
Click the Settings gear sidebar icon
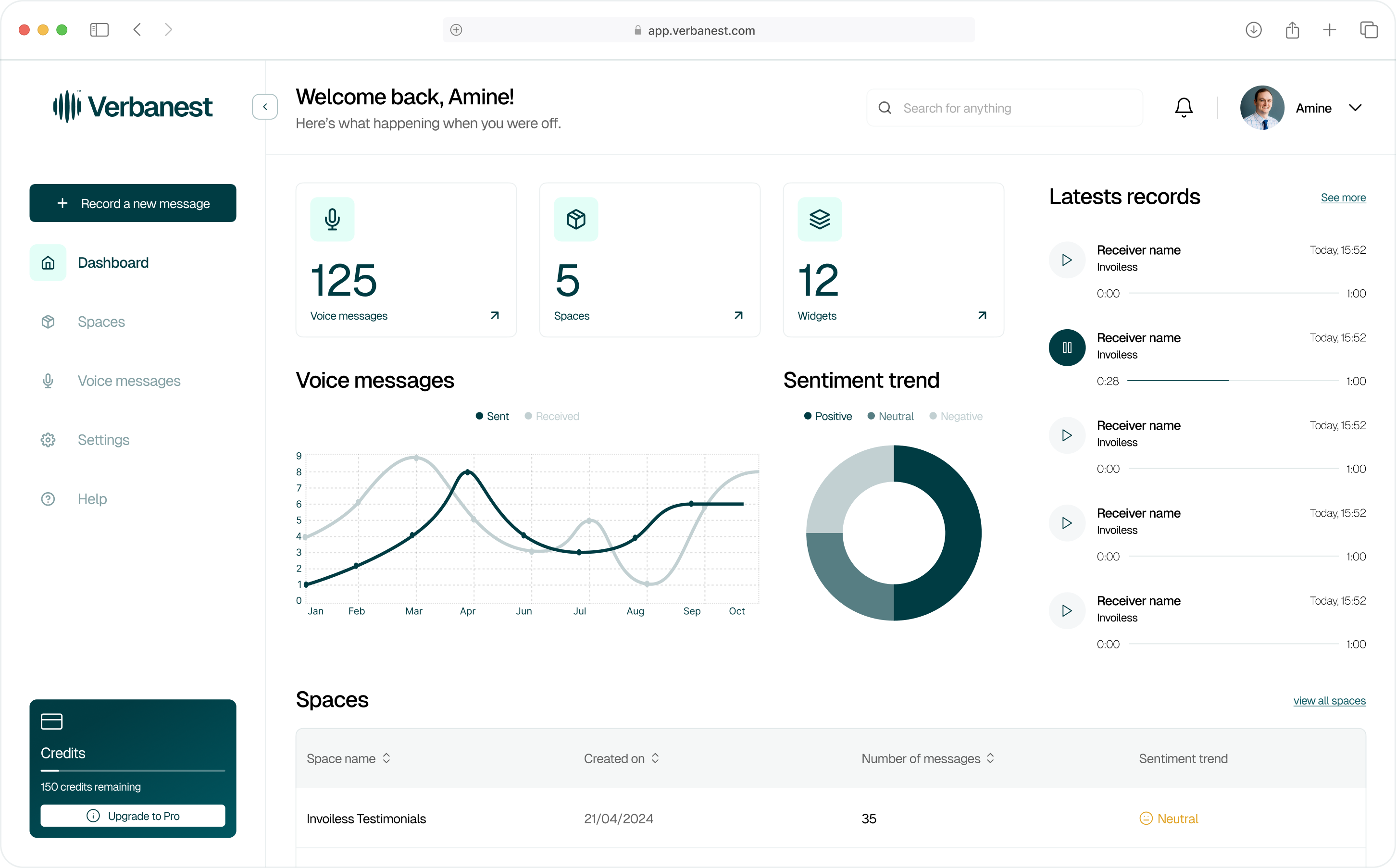coord(48,439)
